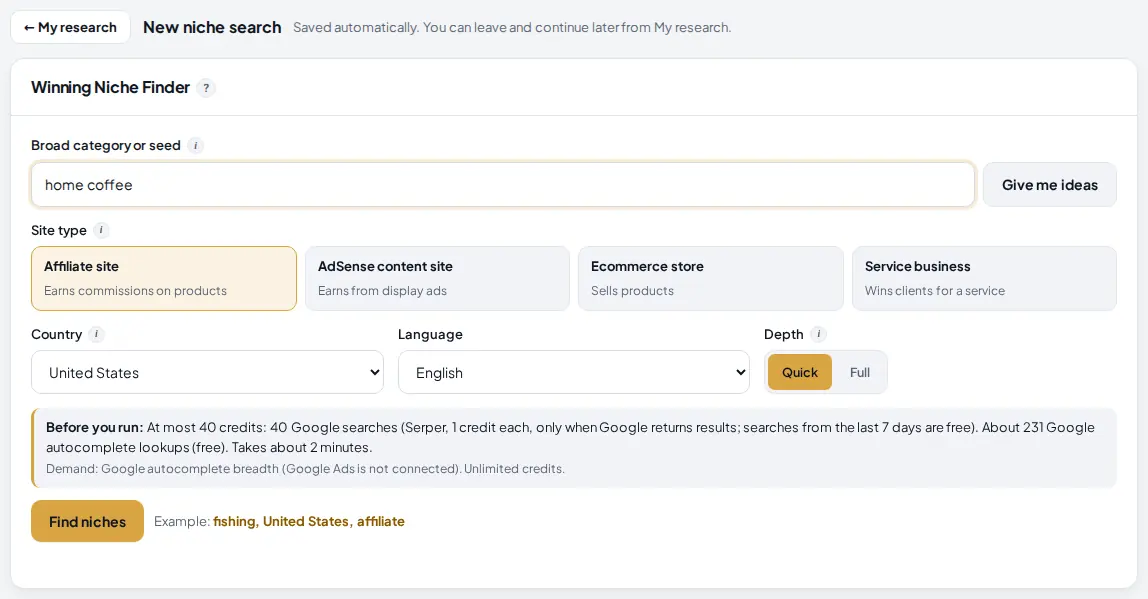The width and height of the screenshot is (1148, 599).
Task: Set depth to Full
Action: click(x=860, y=372)
